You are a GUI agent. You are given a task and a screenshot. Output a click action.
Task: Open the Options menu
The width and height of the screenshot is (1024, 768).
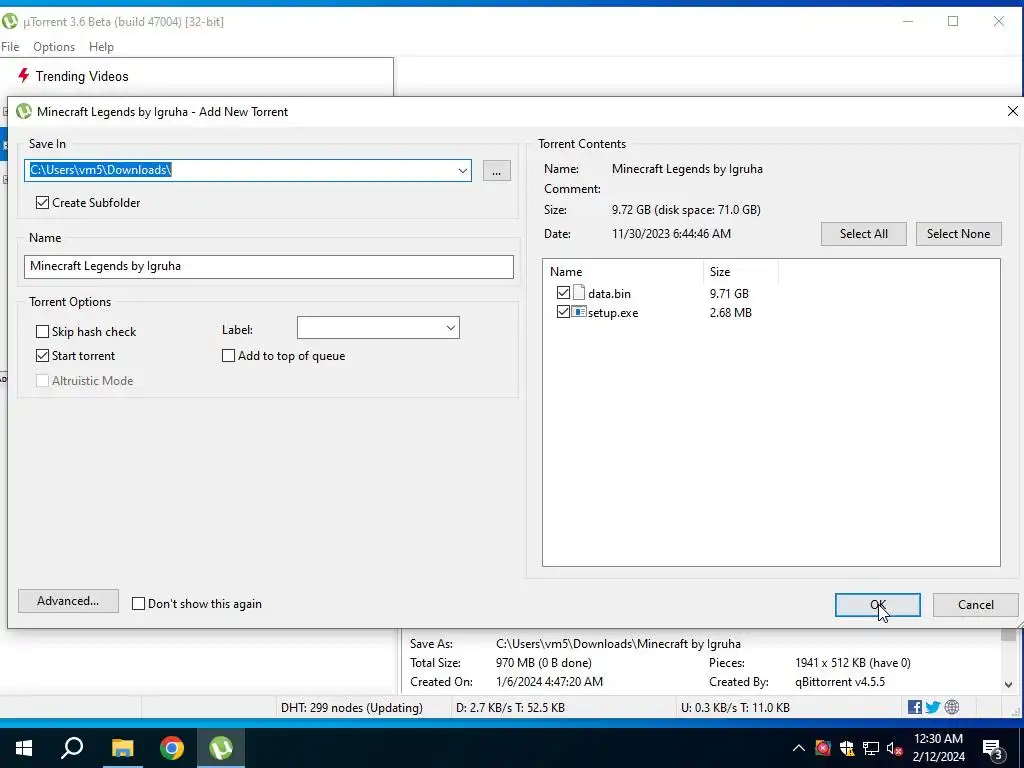pyautogui.click(x=54, y=47)
